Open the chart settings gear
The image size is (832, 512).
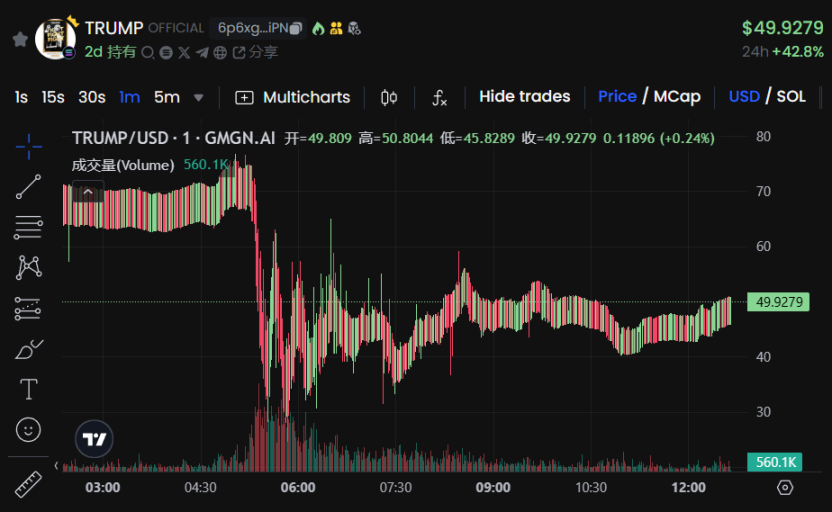(785, 488)
